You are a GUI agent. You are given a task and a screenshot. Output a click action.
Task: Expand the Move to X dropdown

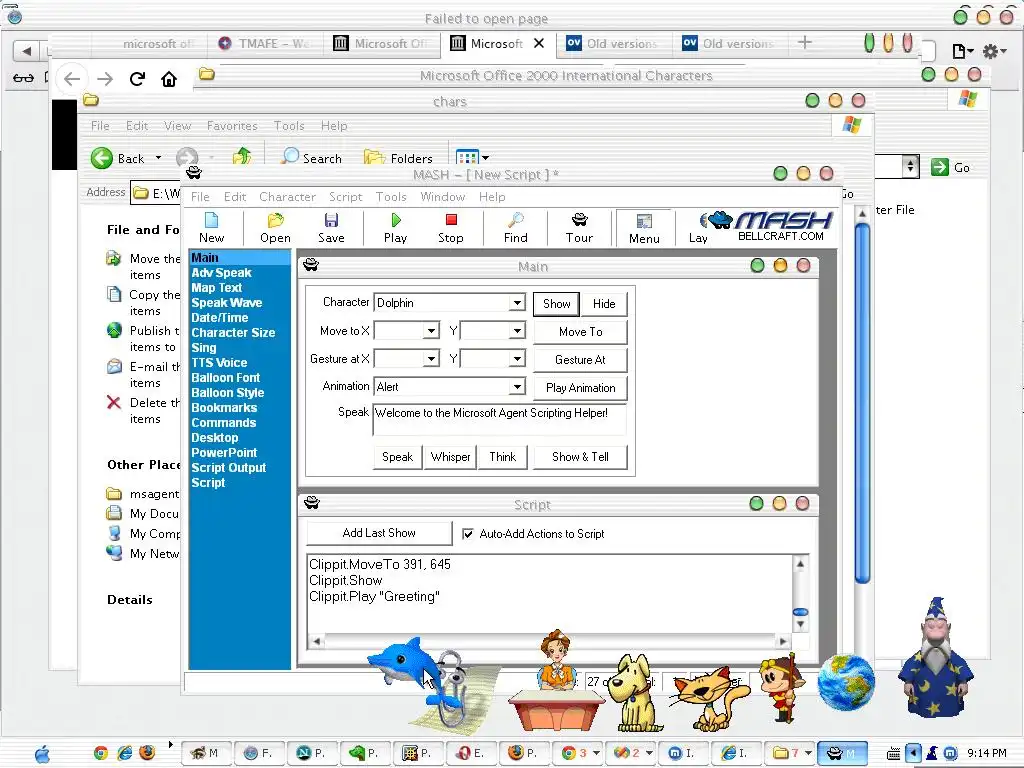[x=430, y=330]
